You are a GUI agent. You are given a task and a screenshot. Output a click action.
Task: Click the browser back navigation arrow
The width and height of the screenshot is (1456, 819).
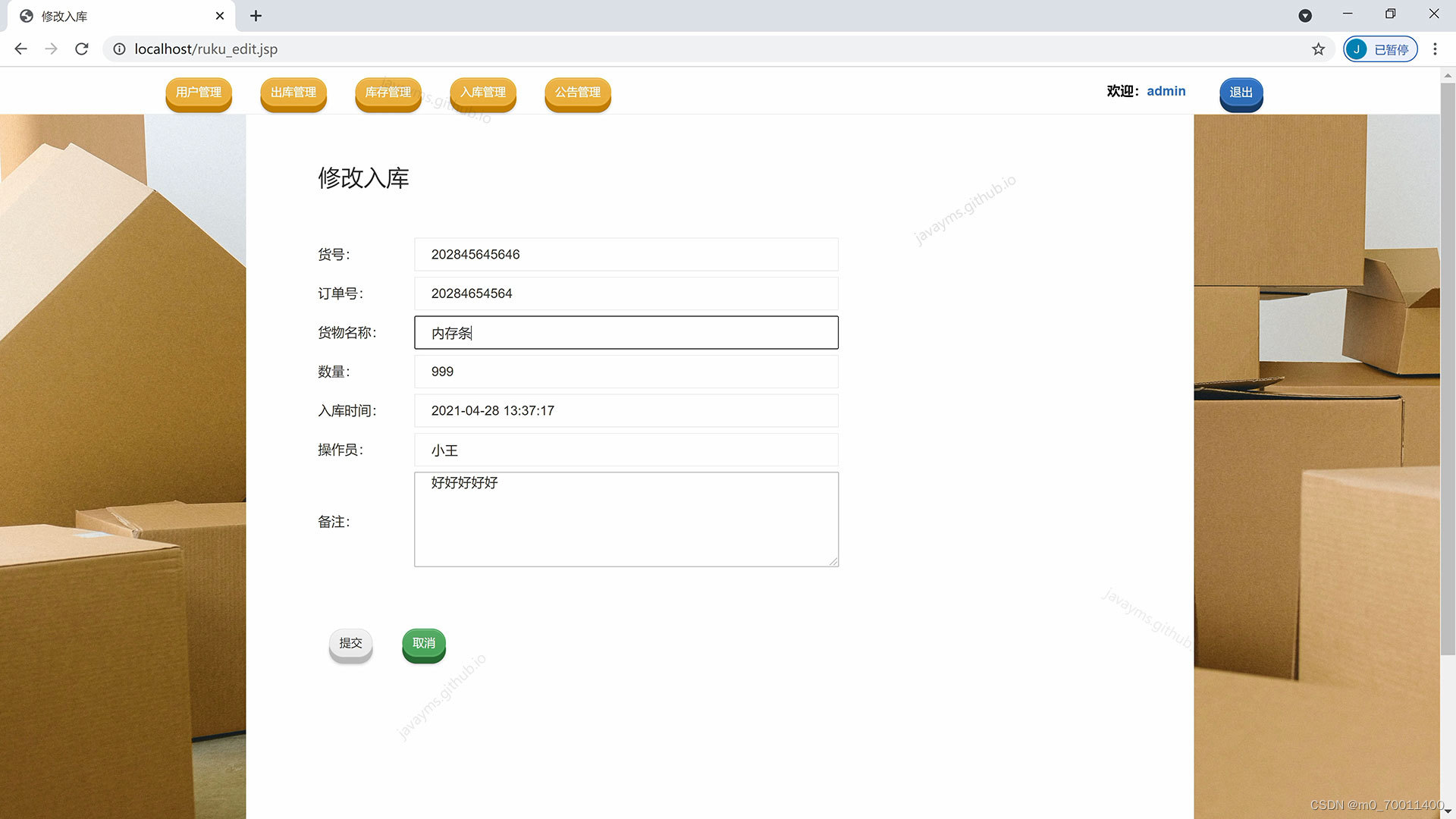[x=20, y=49]
